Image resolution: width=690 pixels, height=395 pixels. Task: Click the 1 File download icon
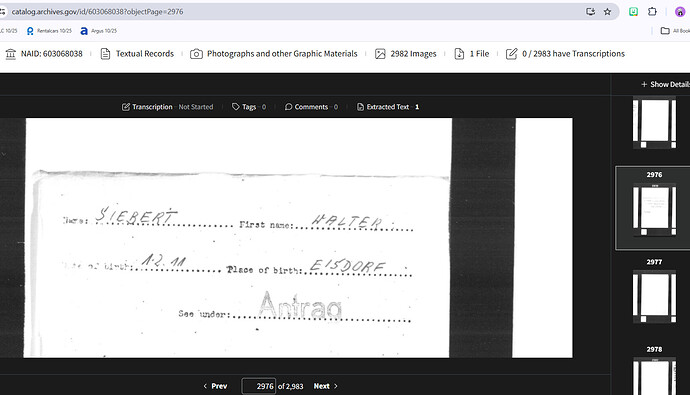(459, 54)
